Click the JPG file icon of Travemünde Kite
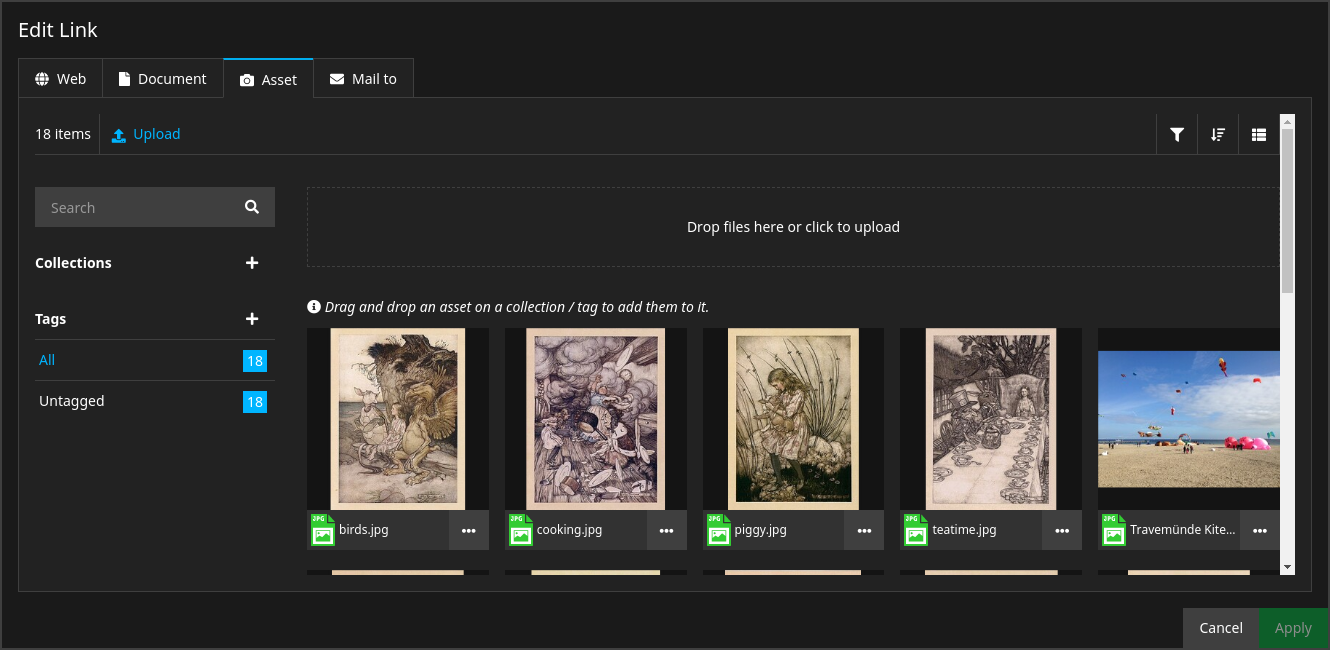Screen dimensions: 1330x650 click(1113, 530)
